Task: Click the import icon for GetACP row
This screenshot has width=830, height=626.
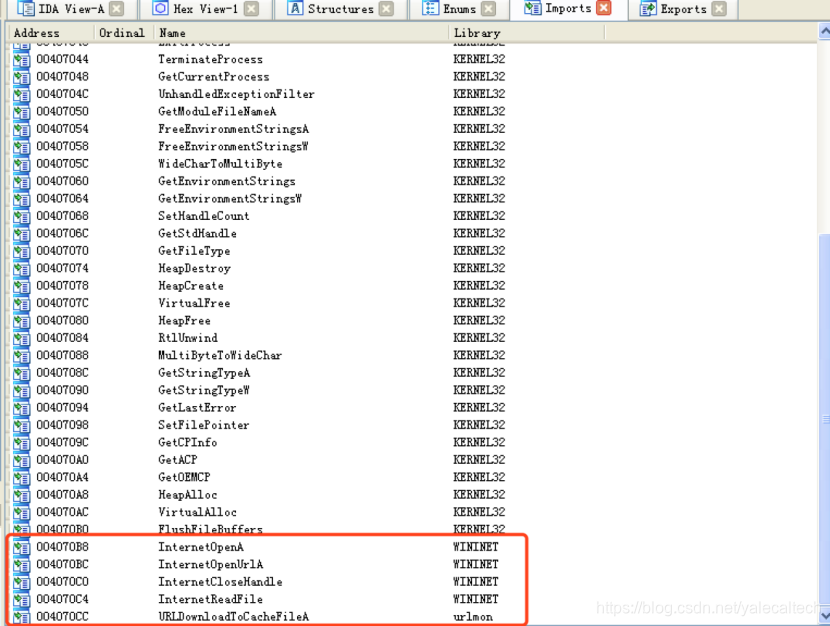Action: click(x=22, y=460)
